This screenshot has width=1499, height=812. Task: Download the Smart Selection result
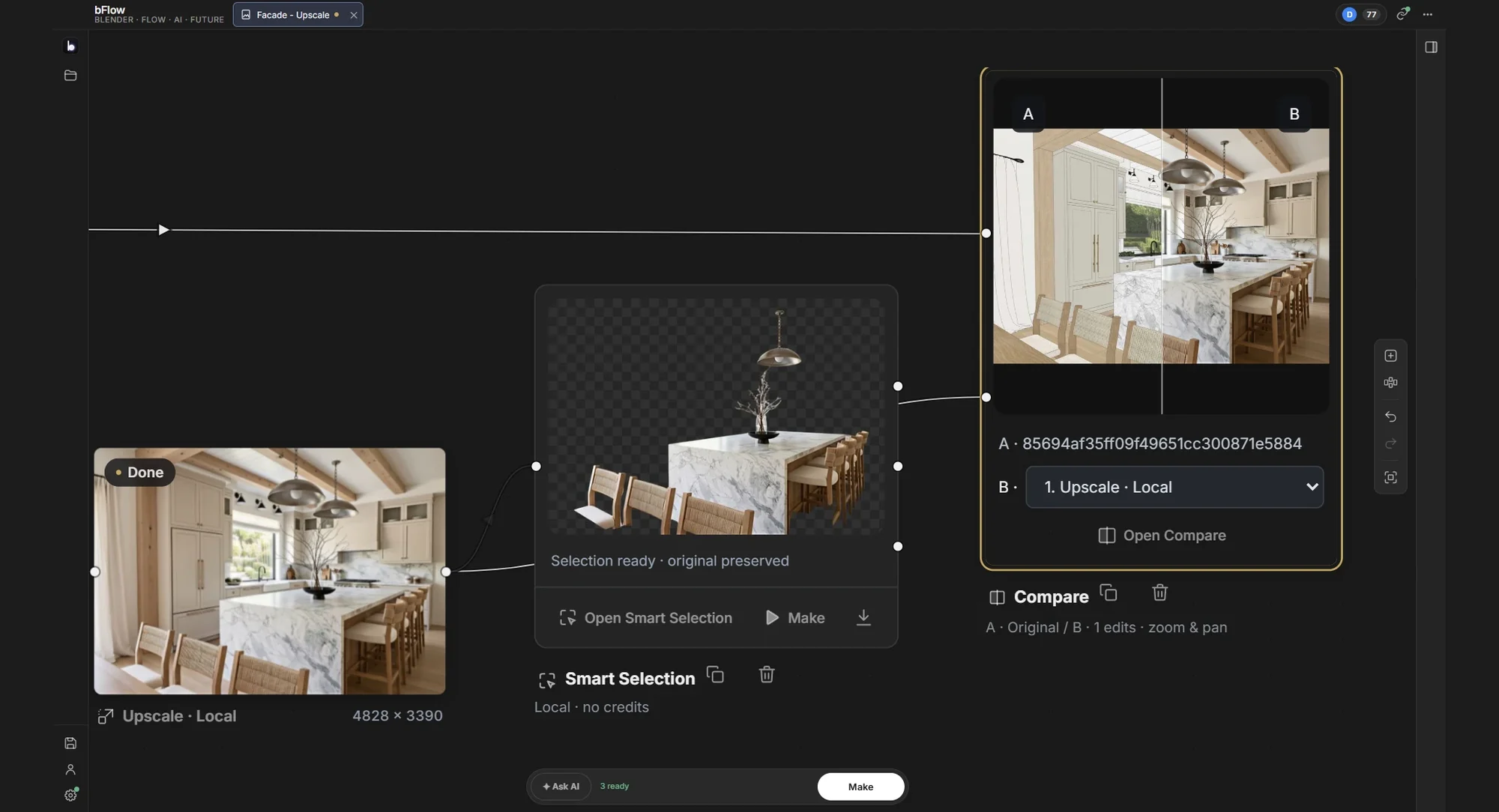pos(863,617)
